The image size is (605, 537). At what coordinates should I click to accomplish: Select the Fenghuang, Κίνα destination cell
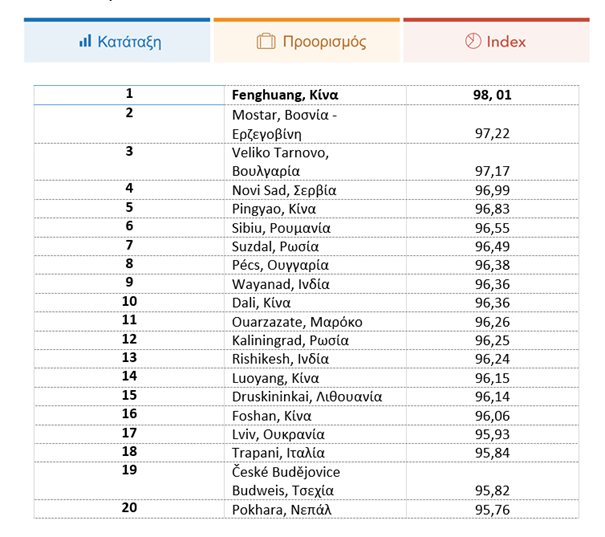coord(315,95)
